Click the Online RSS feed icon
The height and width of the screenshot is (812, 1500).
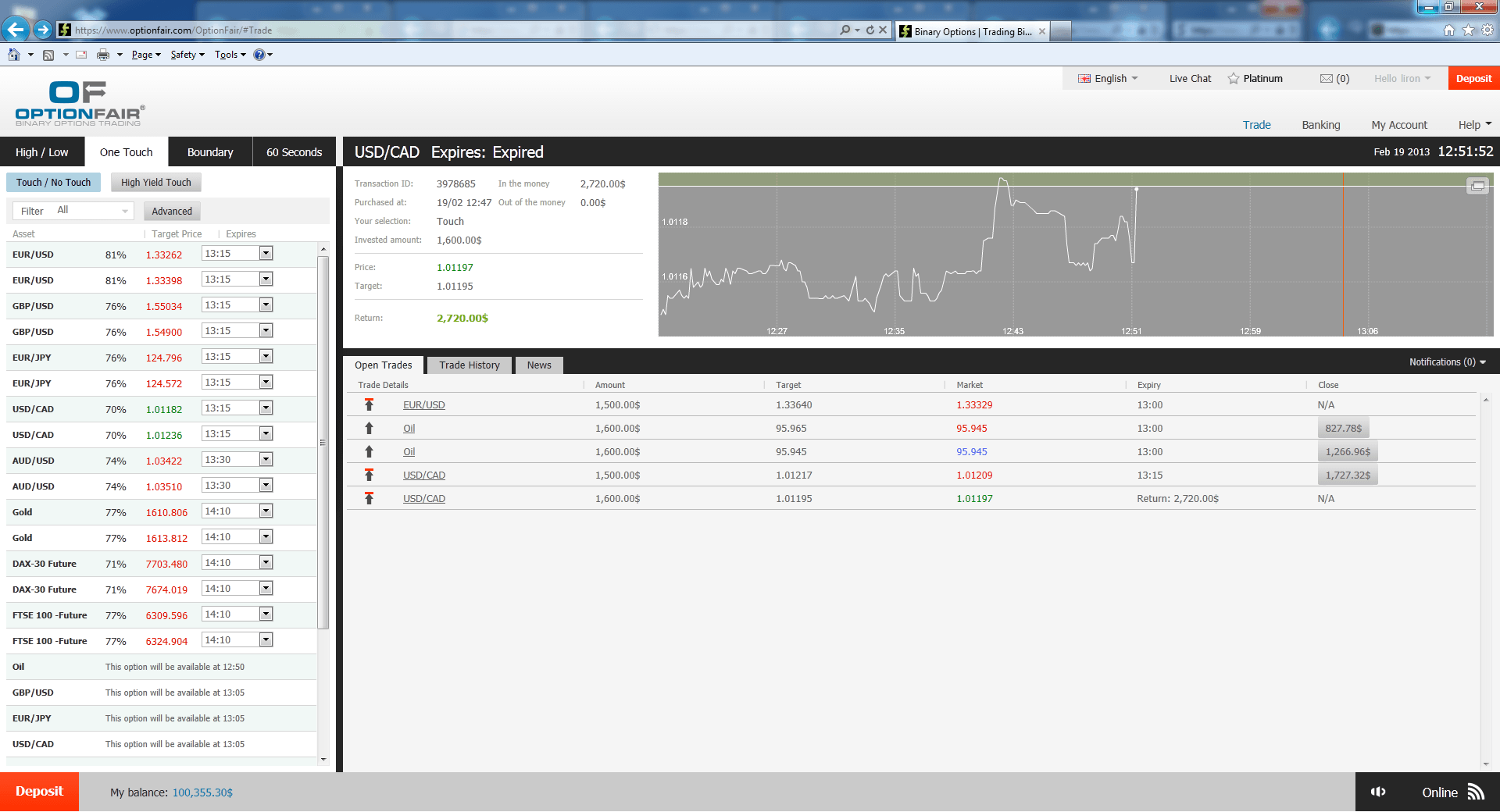[1475, 792]
